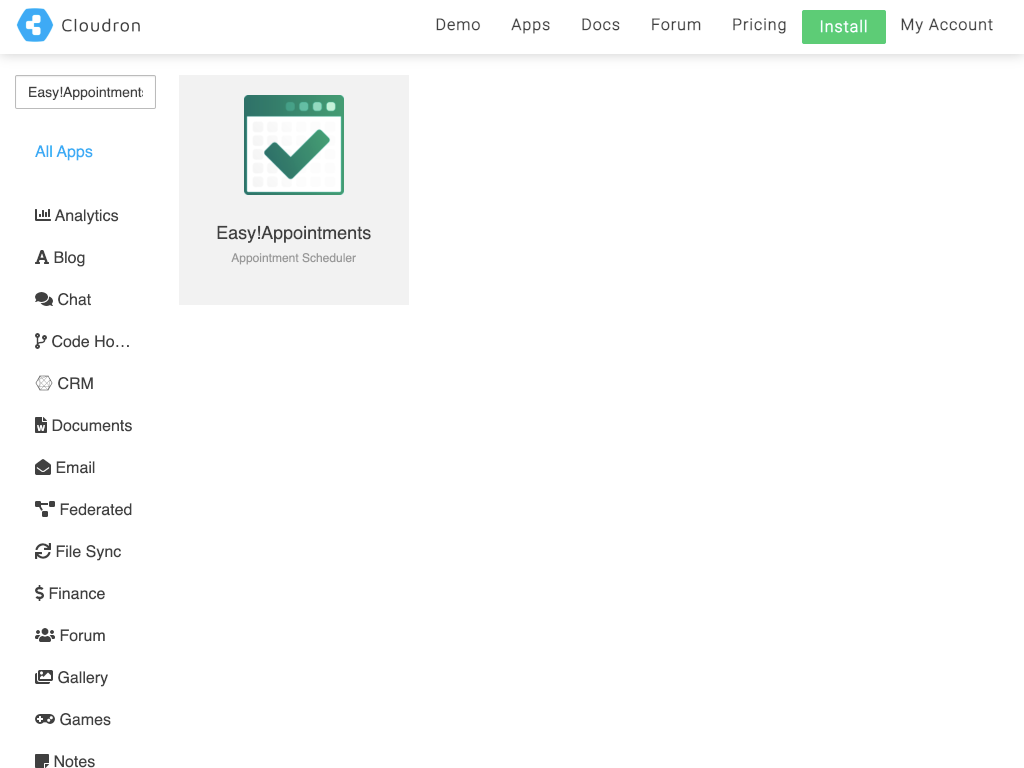Click the Finance dollar sign icon
Screen dimensions: 1024x768
(39, 593)
